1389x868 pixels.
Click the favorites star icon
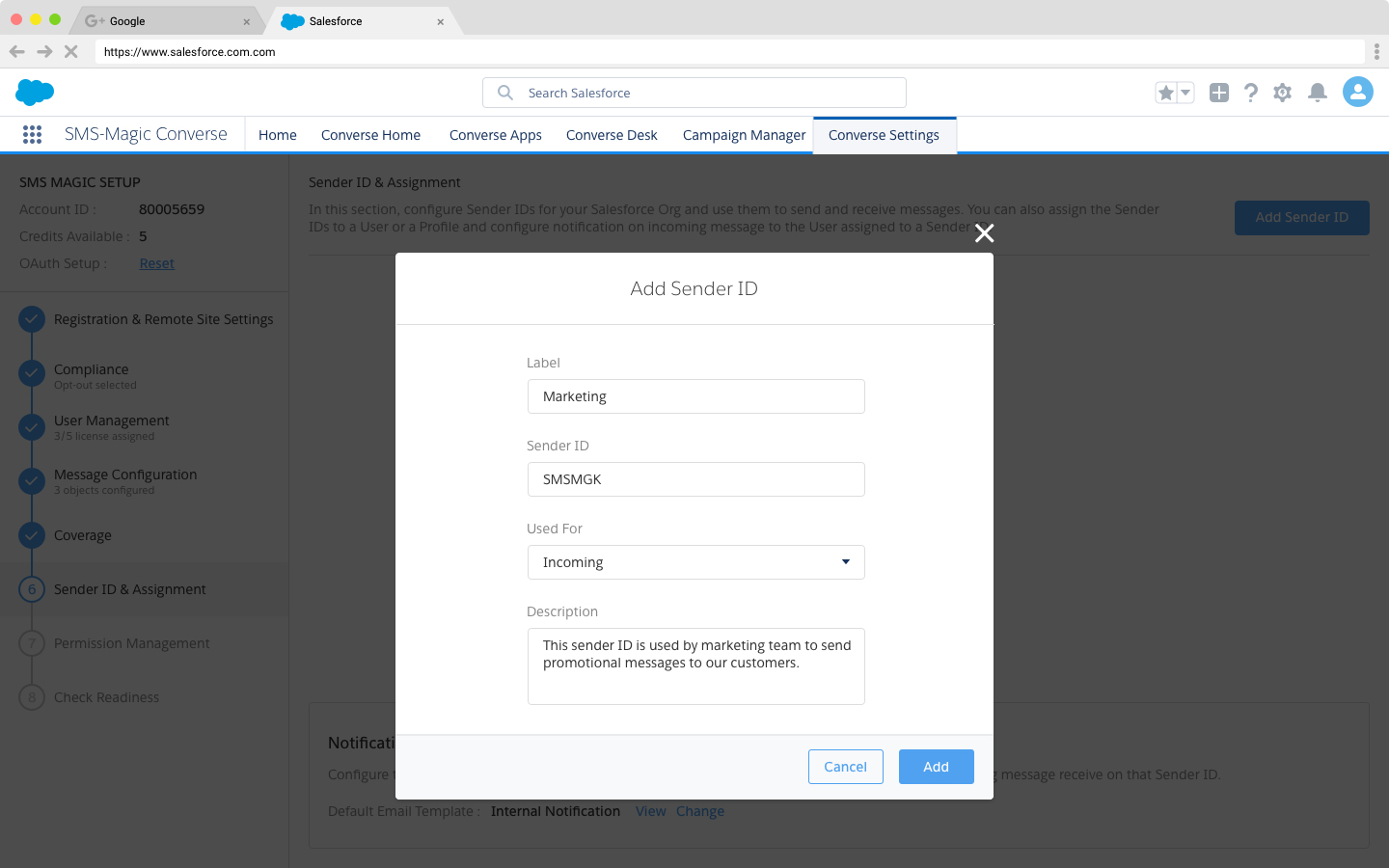pos(1166,93)
